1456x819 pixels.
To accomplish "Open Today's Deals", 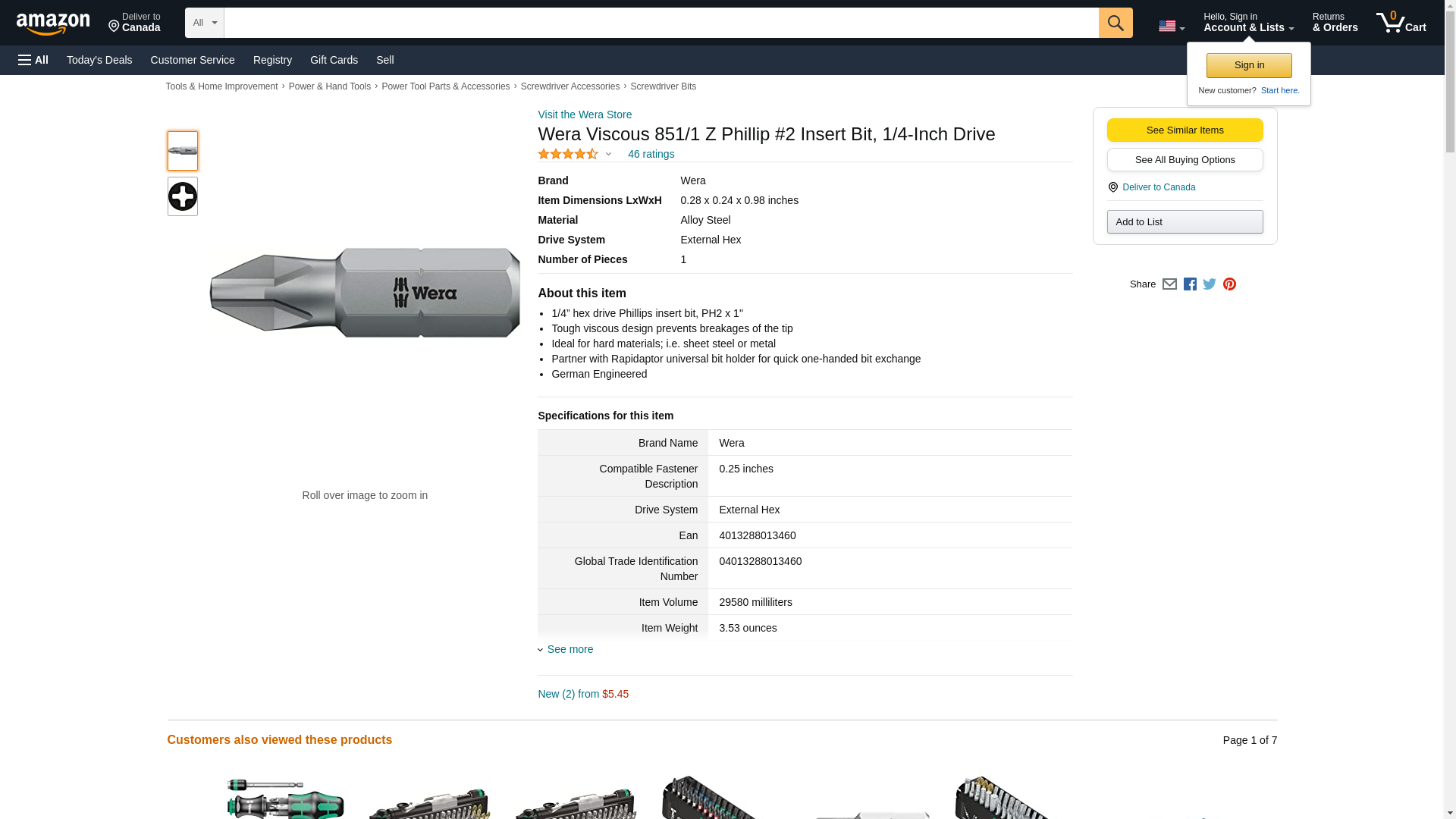I will click(x=99, y=60).
